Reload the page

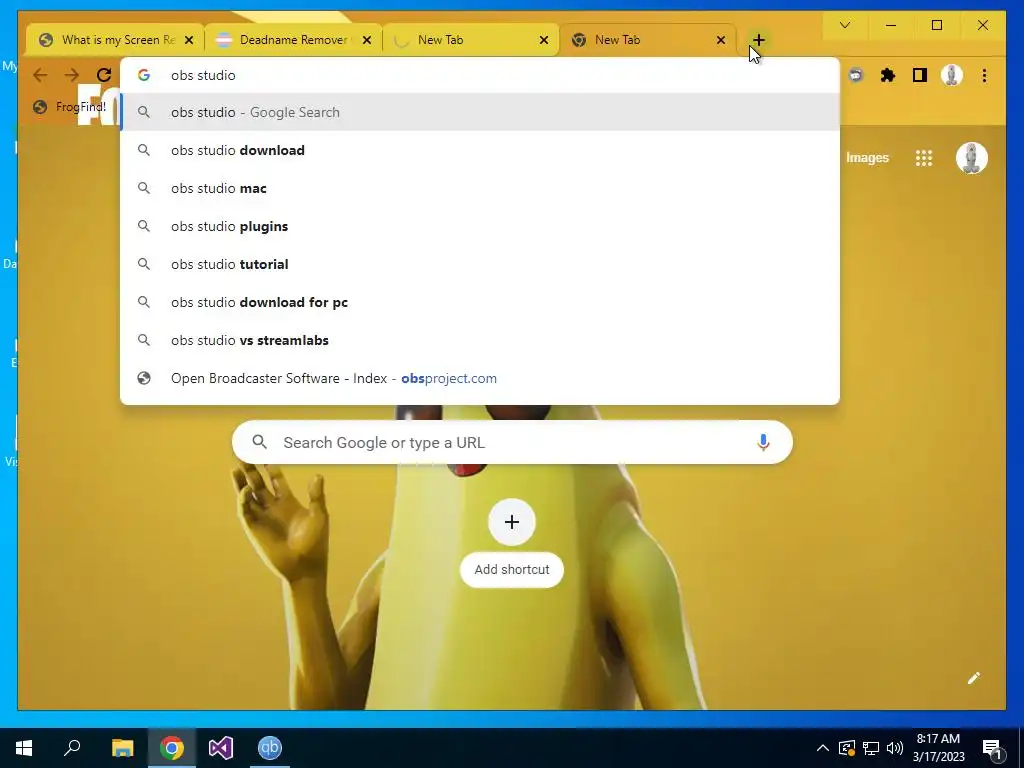[104, 75]
